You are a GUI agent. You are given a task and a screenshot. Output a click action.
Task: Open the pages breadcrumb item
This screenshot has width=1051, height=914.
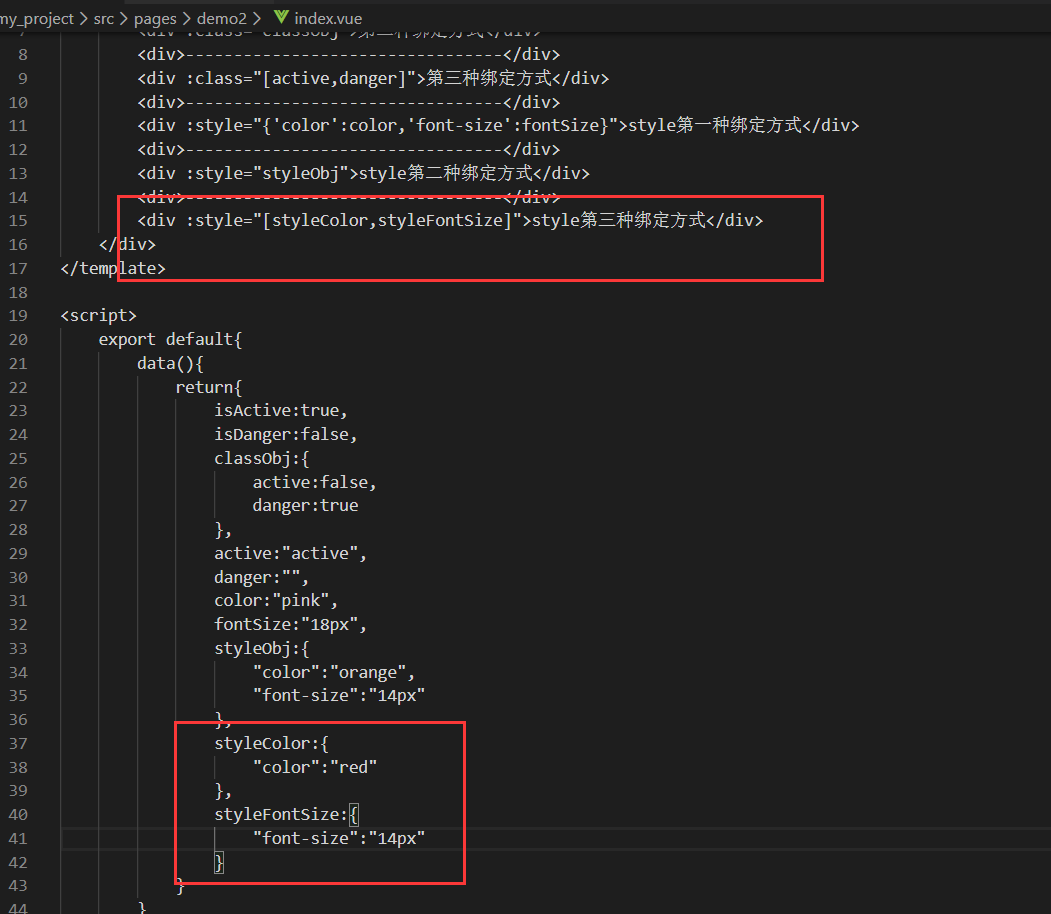(156, 18)
